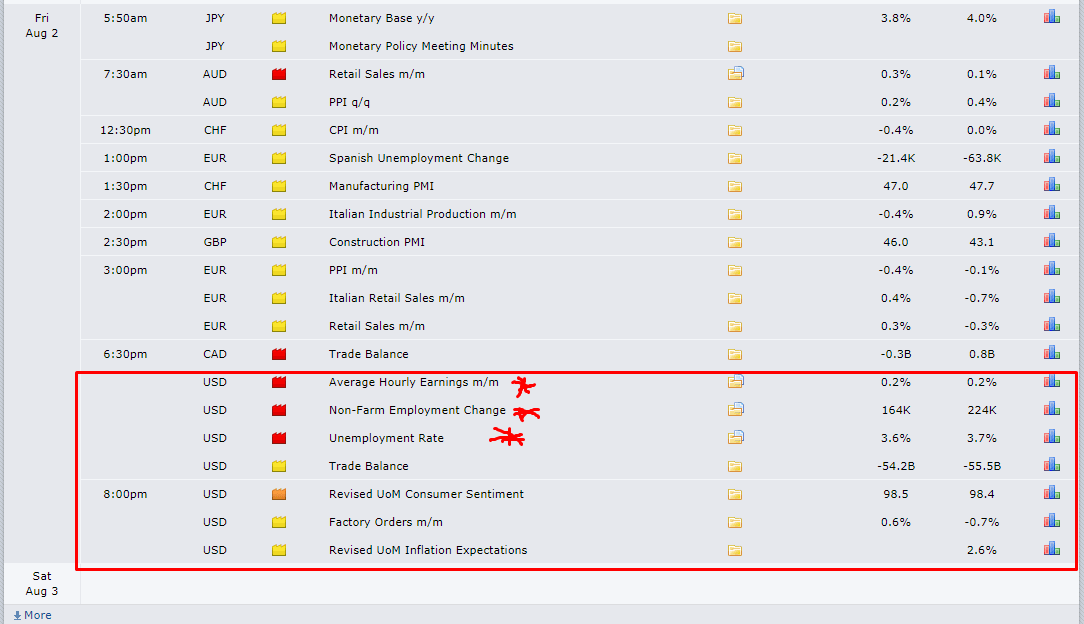Click orange impact icon for UoM Consumer Sentiment
The width and height of the screenshot is (1084, 624).
click(x=279, y=494)
